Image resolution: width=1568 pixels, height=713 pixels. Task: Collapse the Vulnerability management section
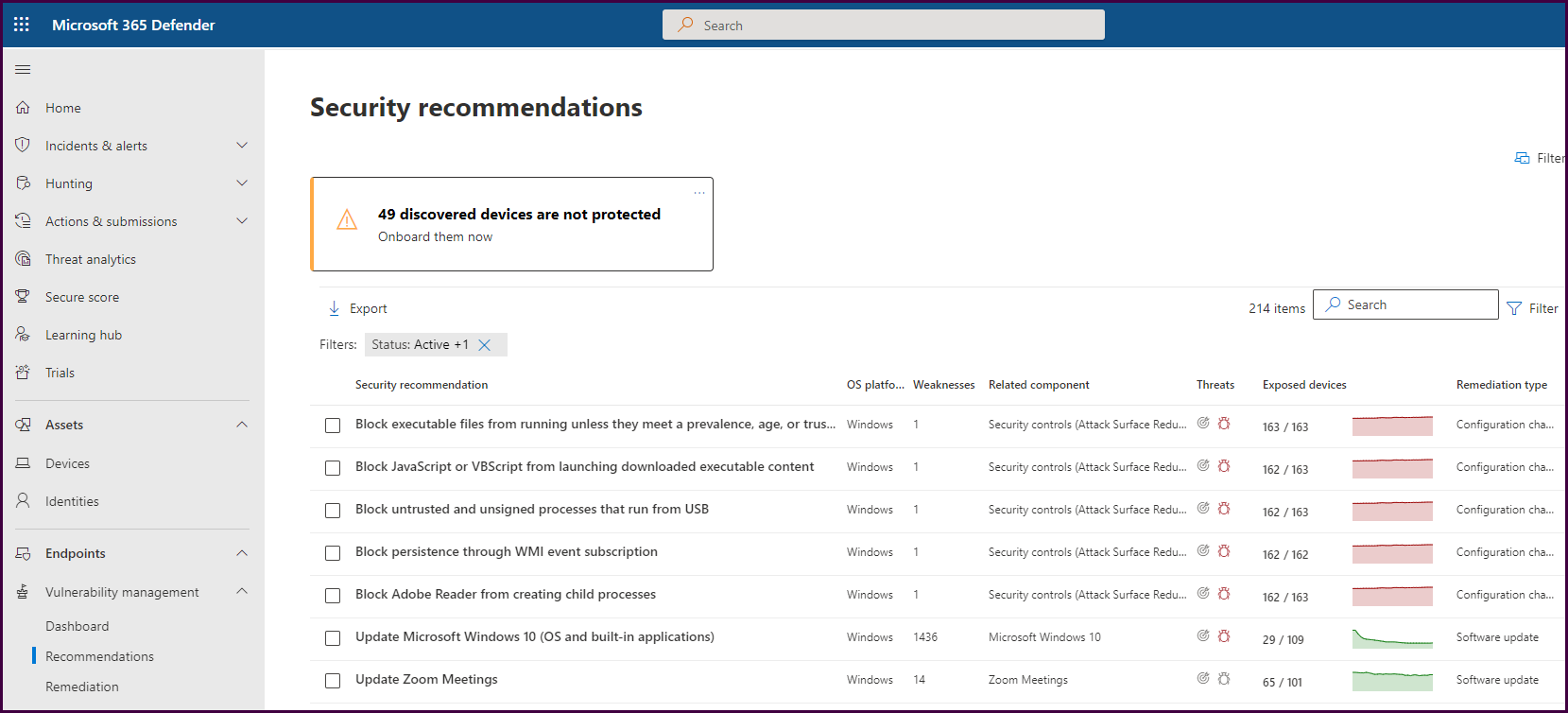coord(242,592)
